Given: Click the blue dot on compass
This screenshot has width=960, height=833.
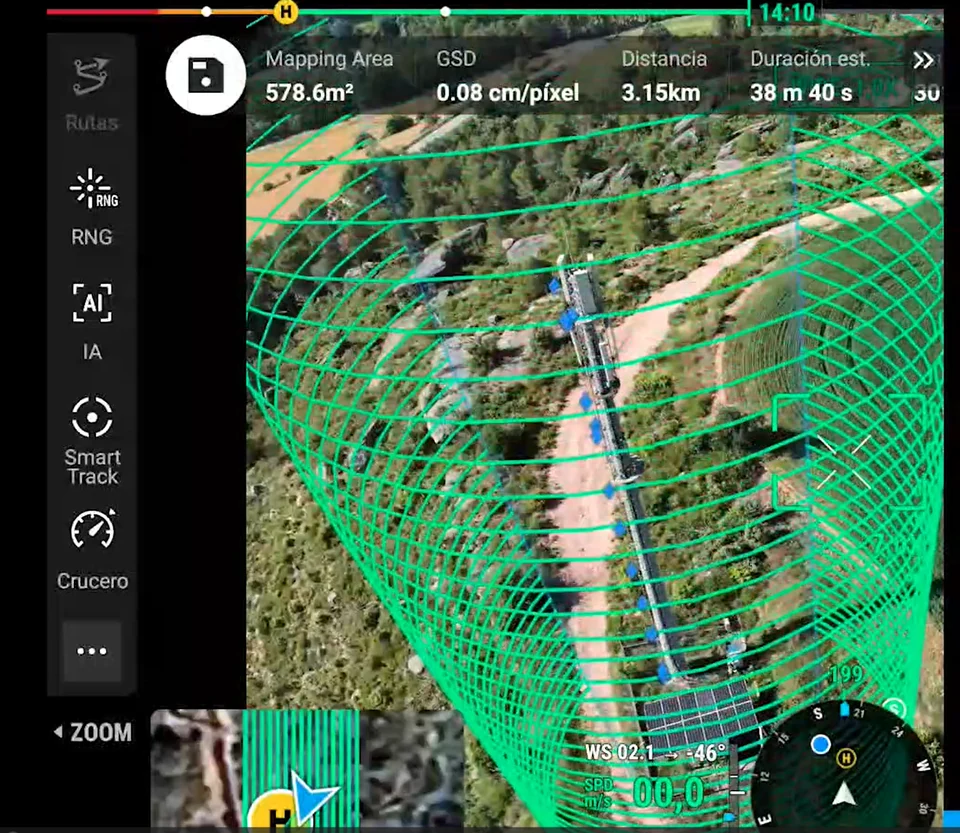Looking at the screenshot, I should click(x=820, y=744).
